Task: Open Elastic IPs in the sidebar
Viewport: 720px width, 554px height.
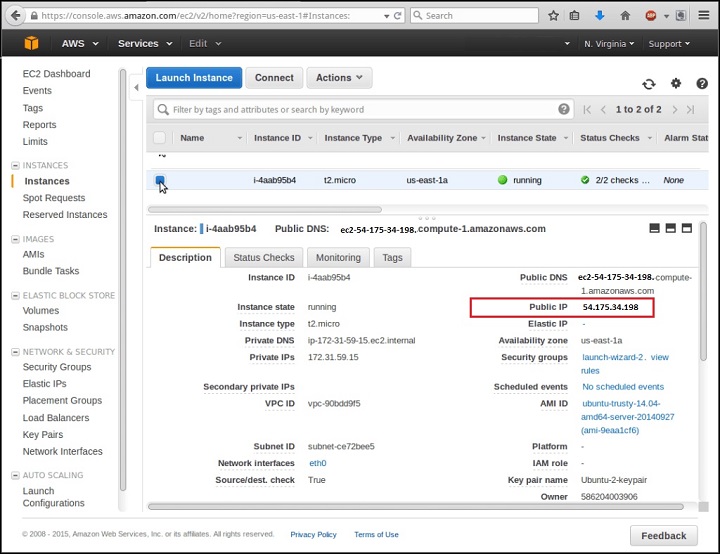Action: point(45,384)
